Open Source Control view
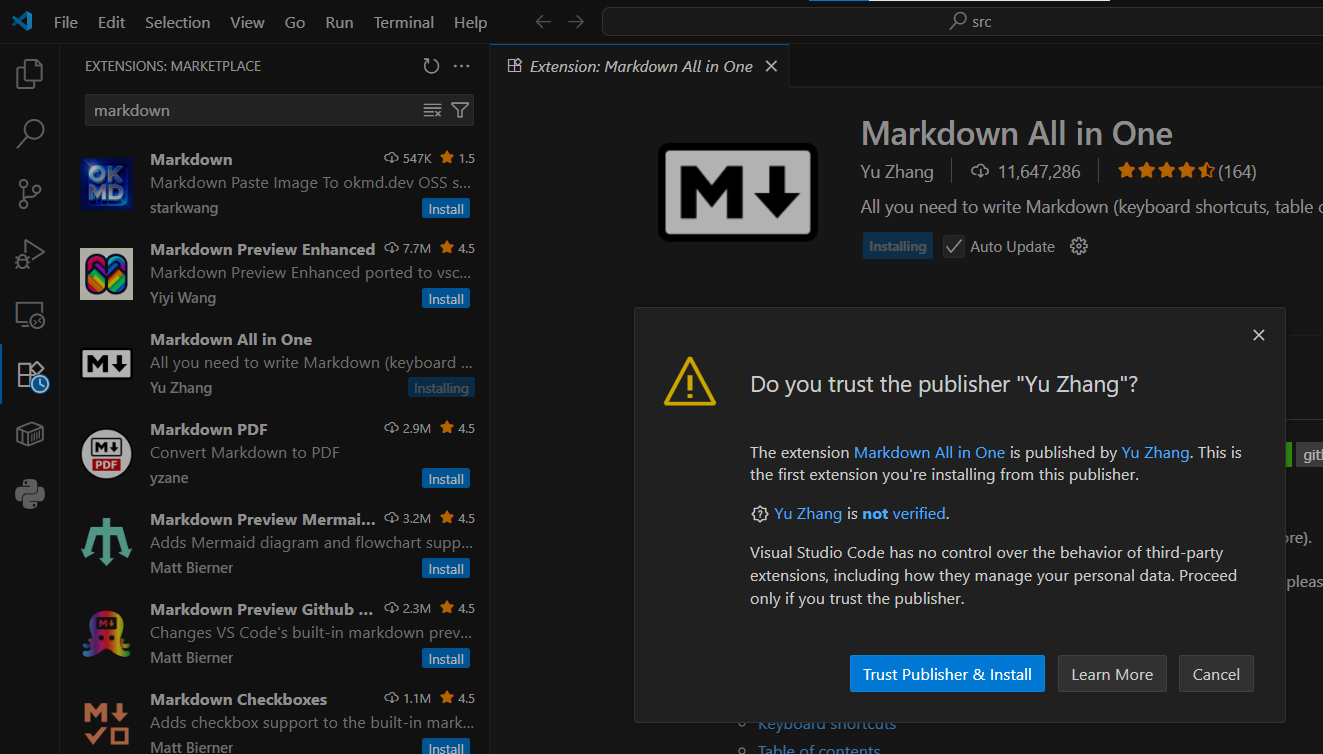1323x754 pixels. click(x=30, y=194)
